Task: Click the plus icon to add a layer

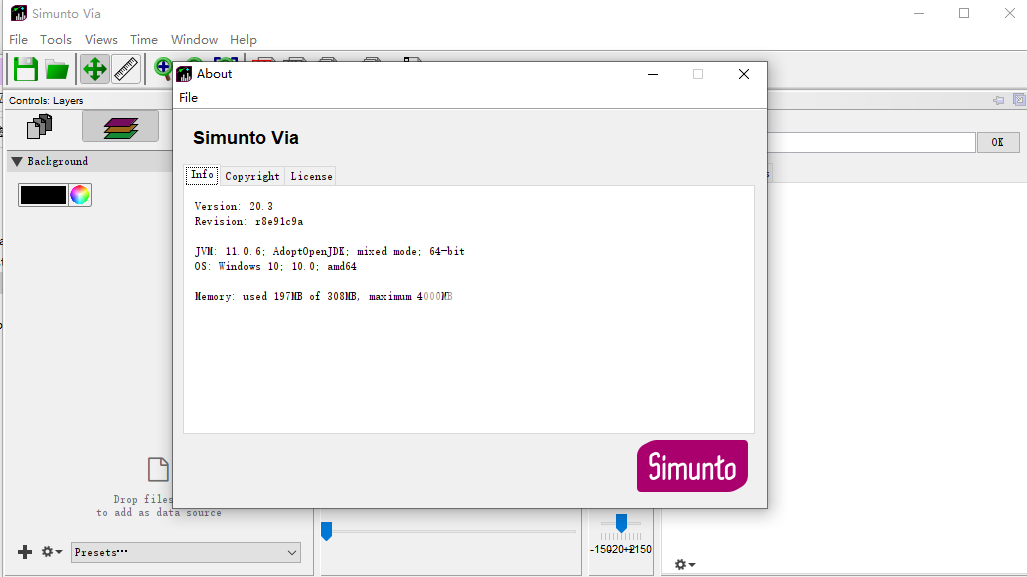Action: pos(25,552)
